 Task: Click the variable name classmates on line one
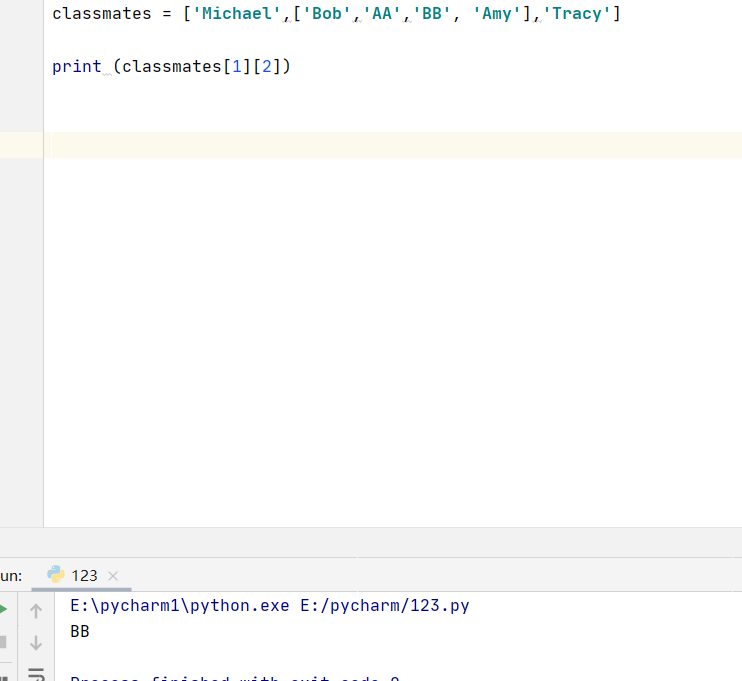tap(102, 14)
